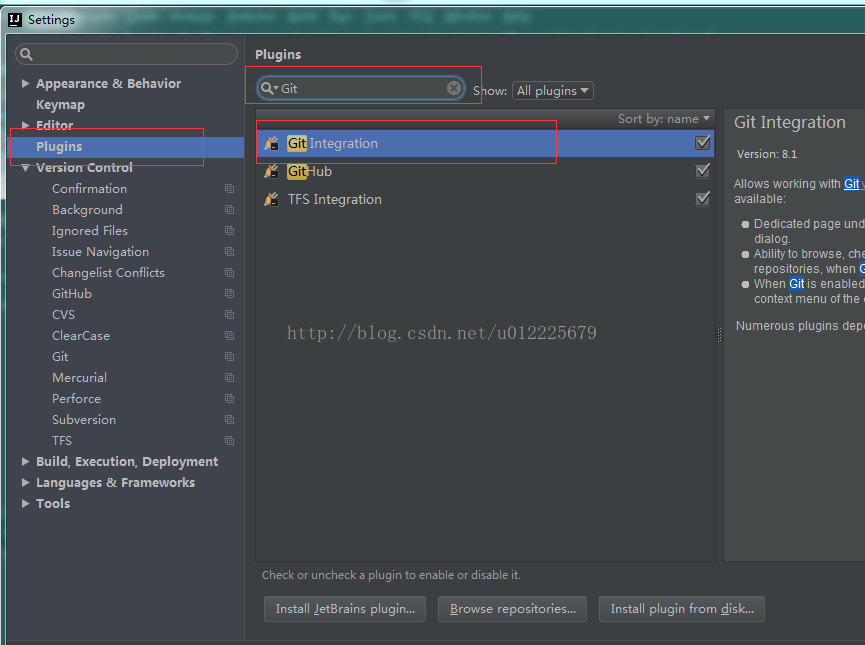Expand the Appearance & Behavior section

[x=25, y=83]
